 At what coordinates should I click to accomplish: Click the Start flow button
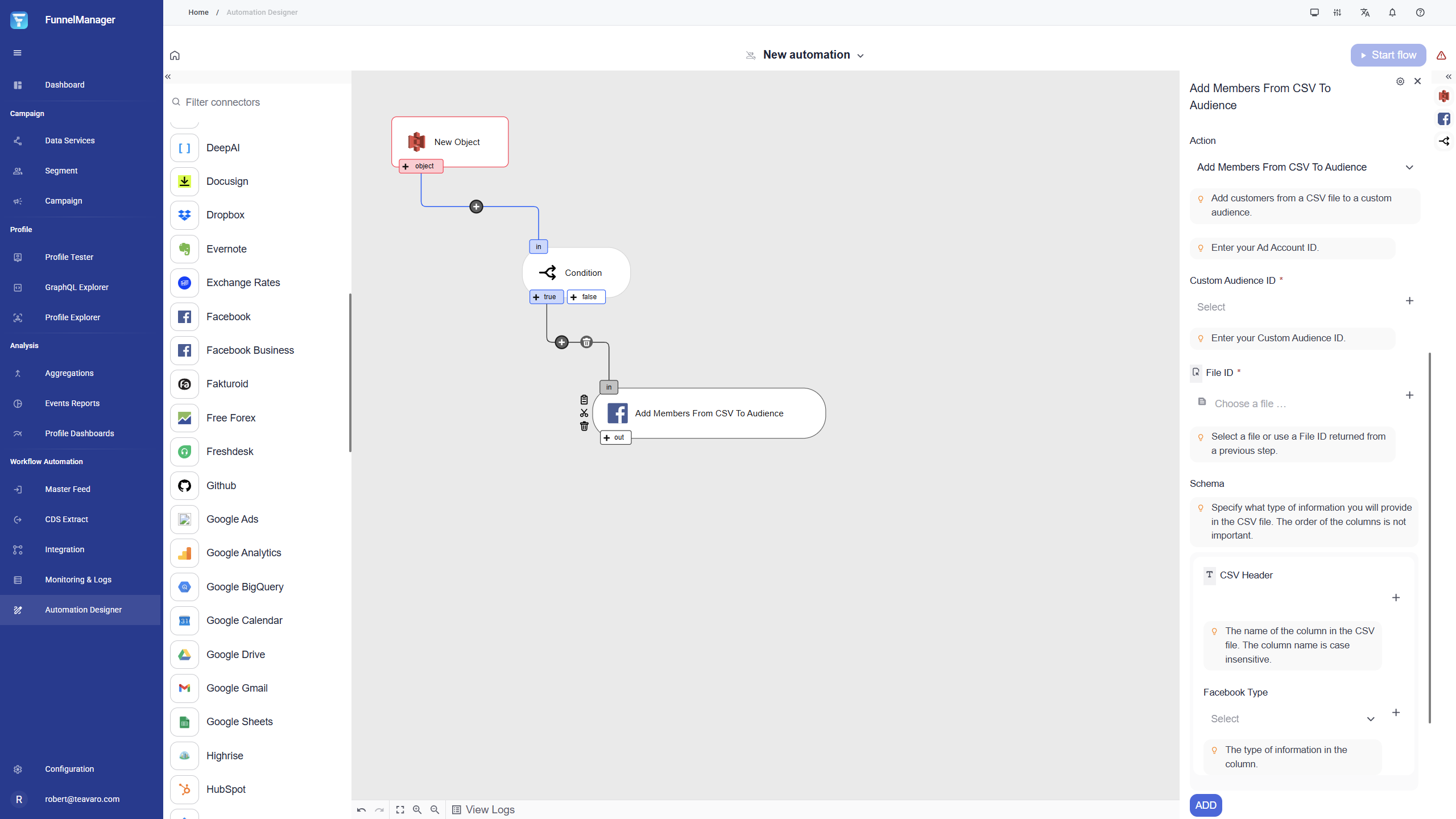[x=1388, y=55]
